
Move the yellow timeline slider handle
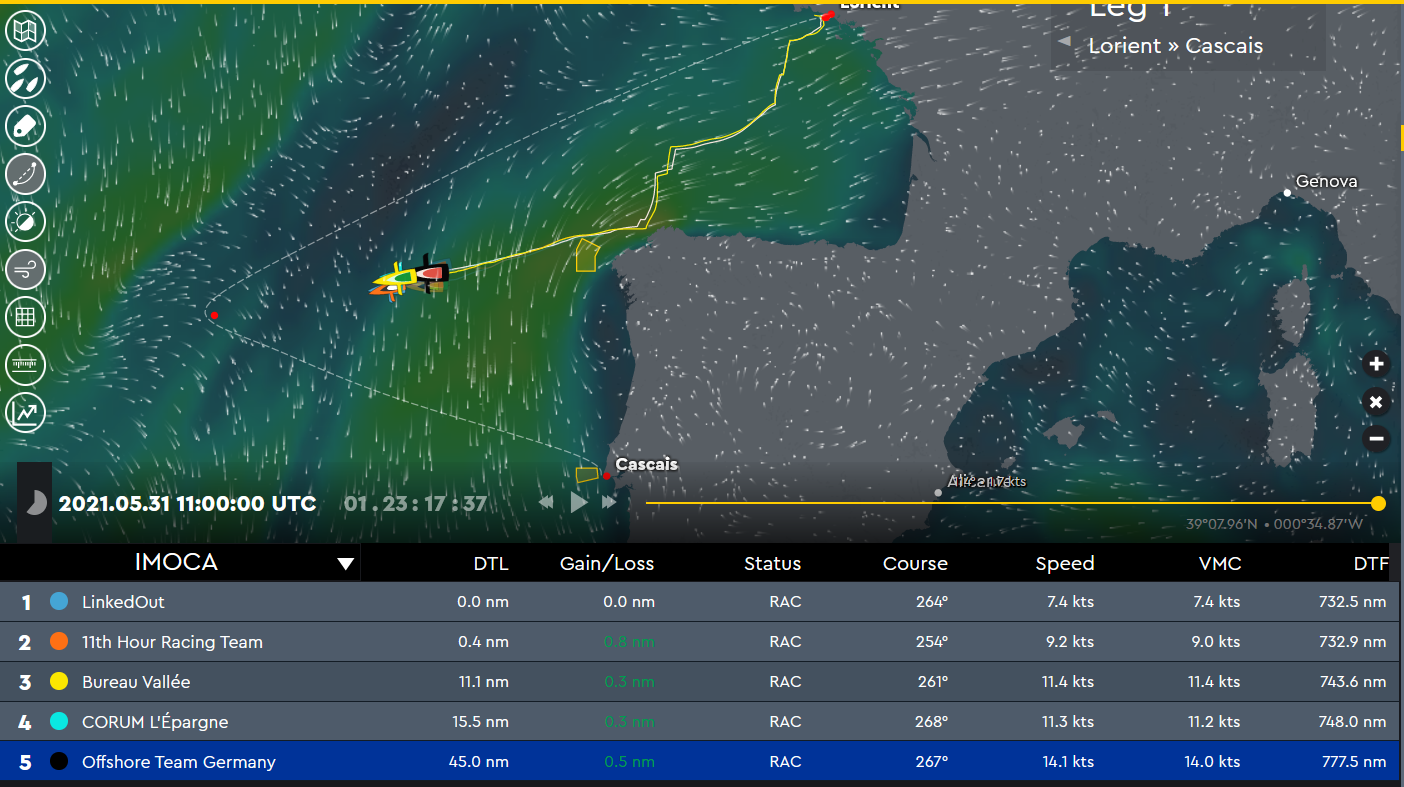(1378, 503)
